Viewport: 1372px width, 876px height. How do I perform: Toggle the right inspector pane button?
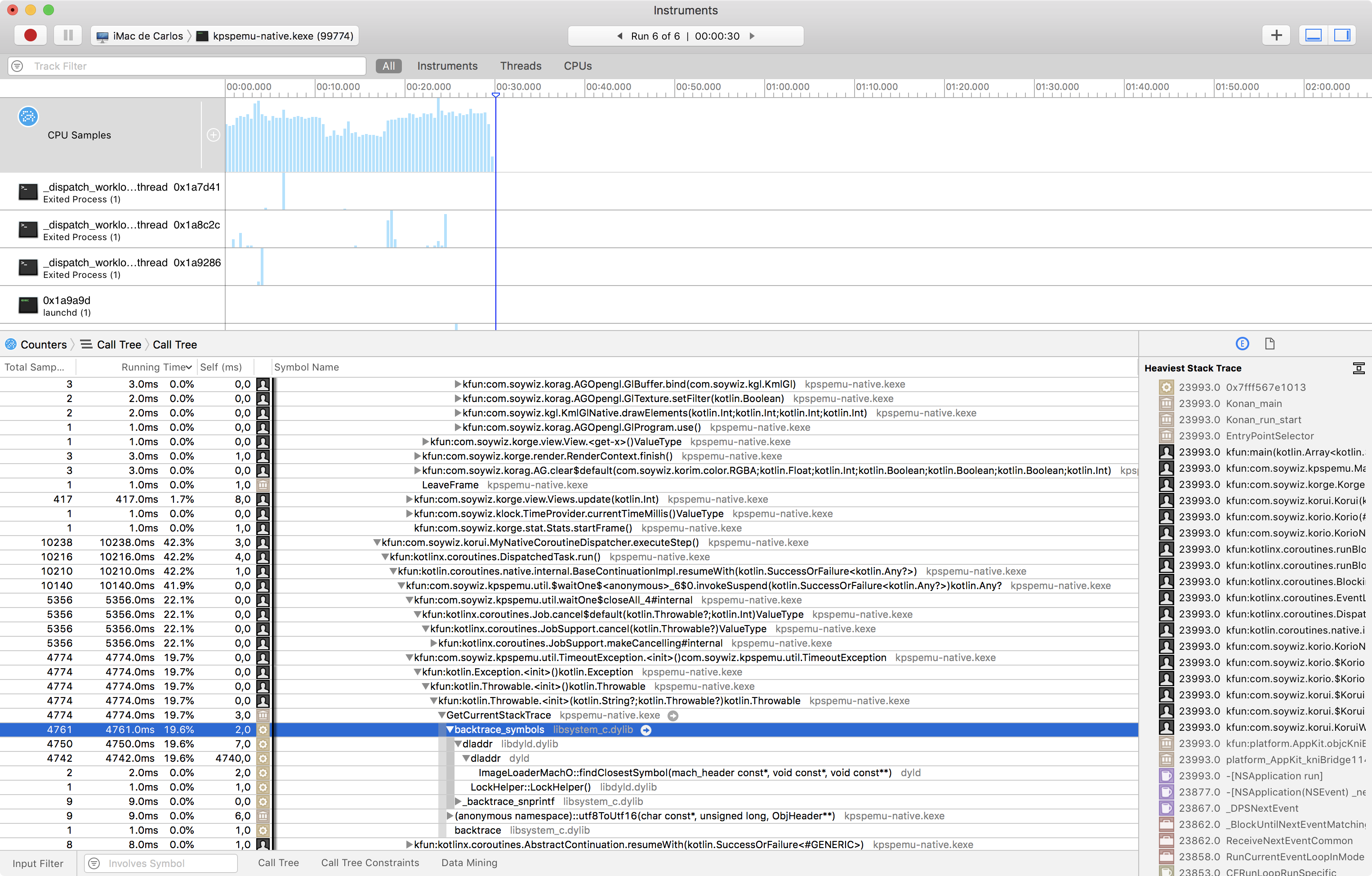1342,36
